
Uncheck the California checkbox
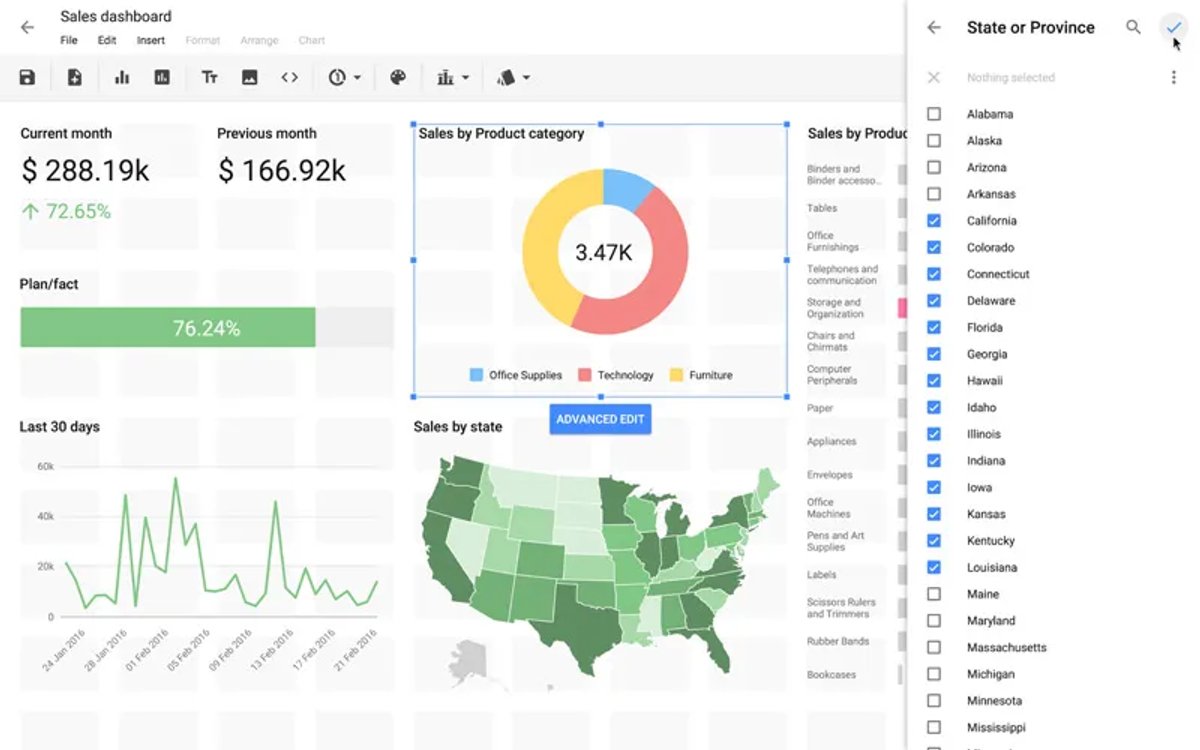click(x=934, y=221)
